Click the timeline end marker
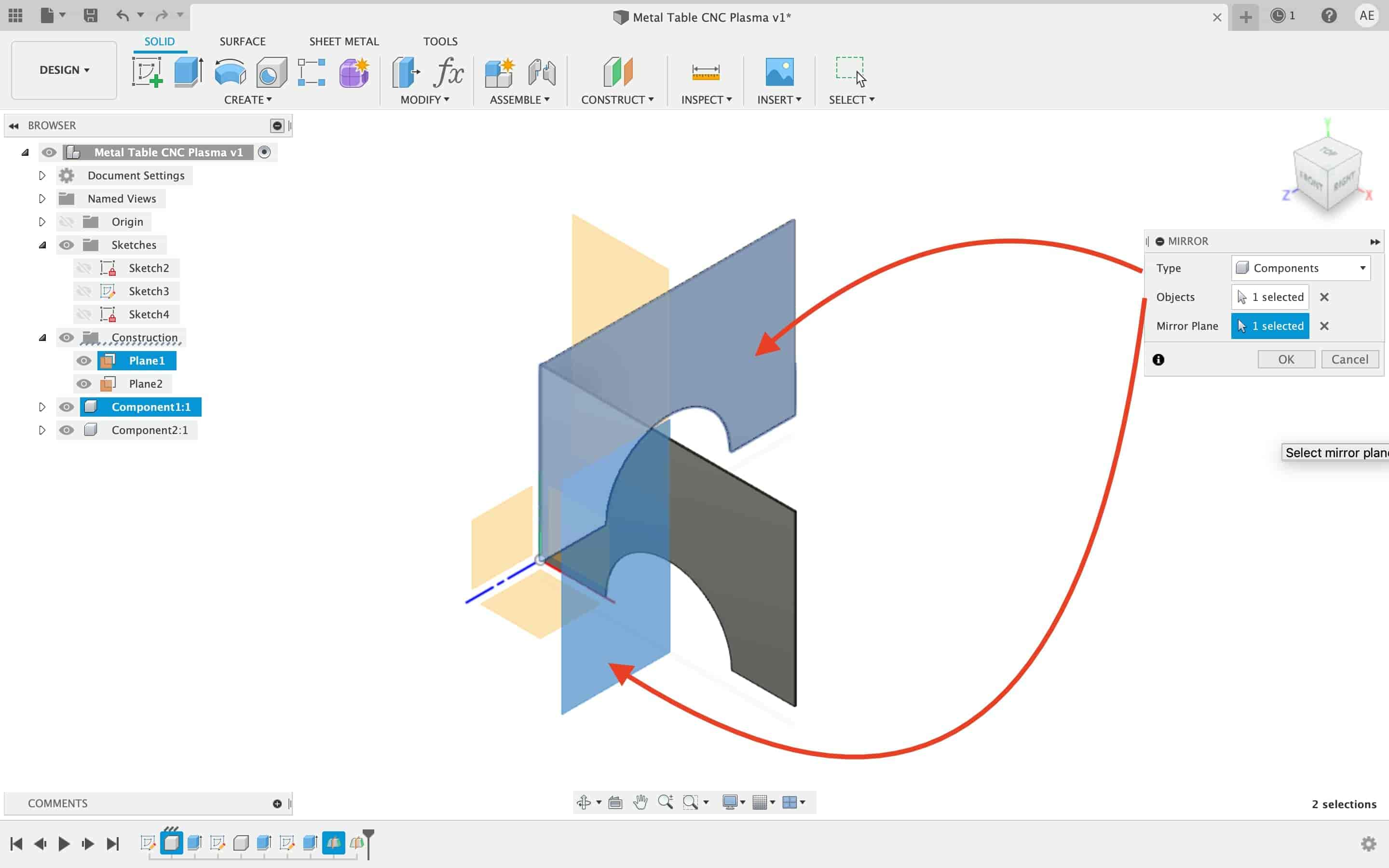Viewport: 1389px width, 868px height. pyautogui.click(x=368, y=843)
